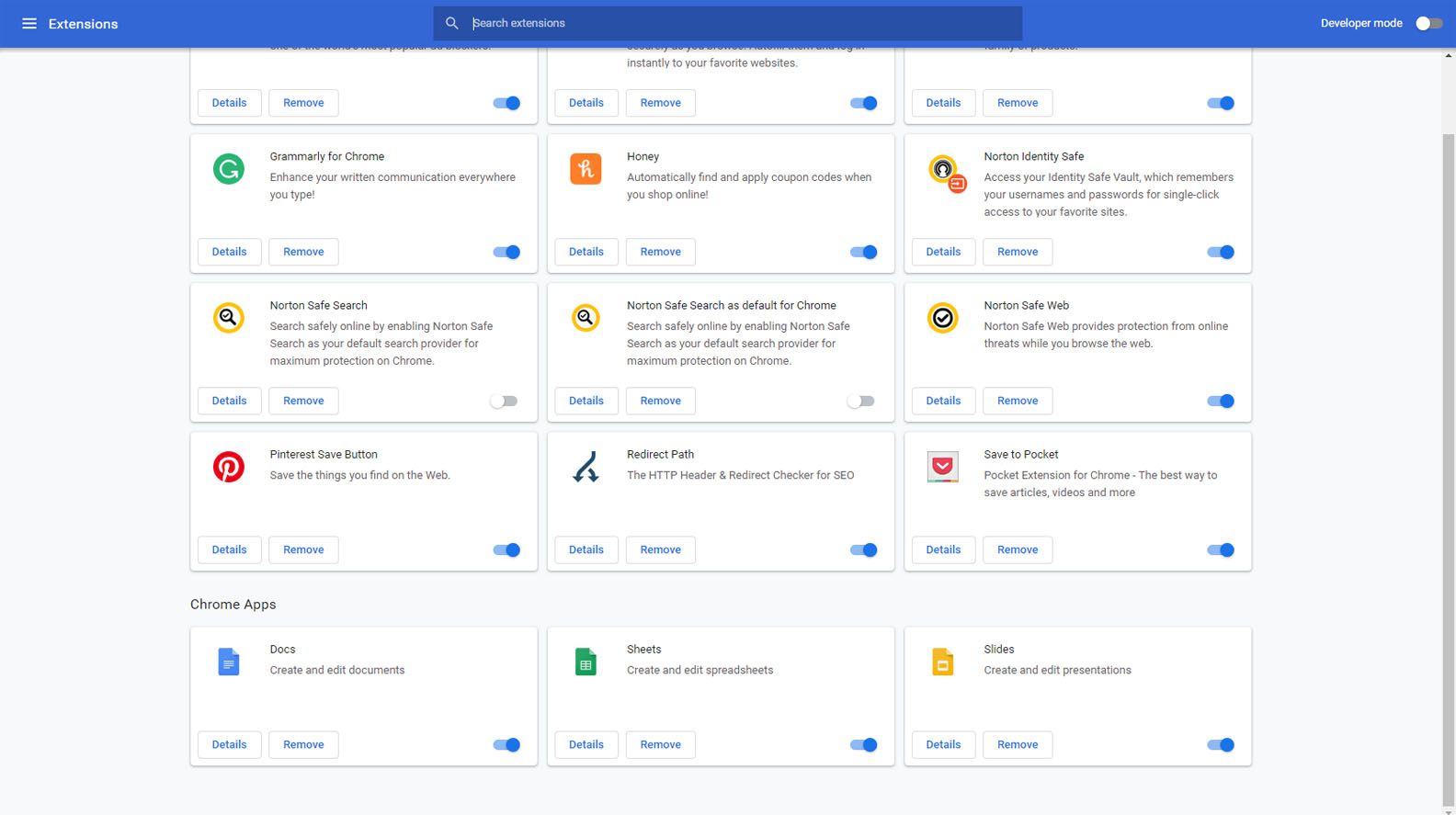View Pinterest Save Button Details
The height and width of the screenshot is (815, 1456).
(230, 549)
